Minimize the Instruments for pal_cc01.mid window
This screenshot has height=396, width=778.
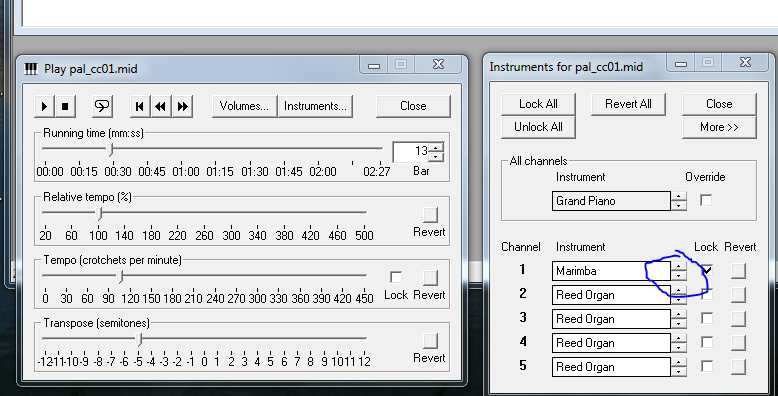pyautogui.click(x=681, y=64)
